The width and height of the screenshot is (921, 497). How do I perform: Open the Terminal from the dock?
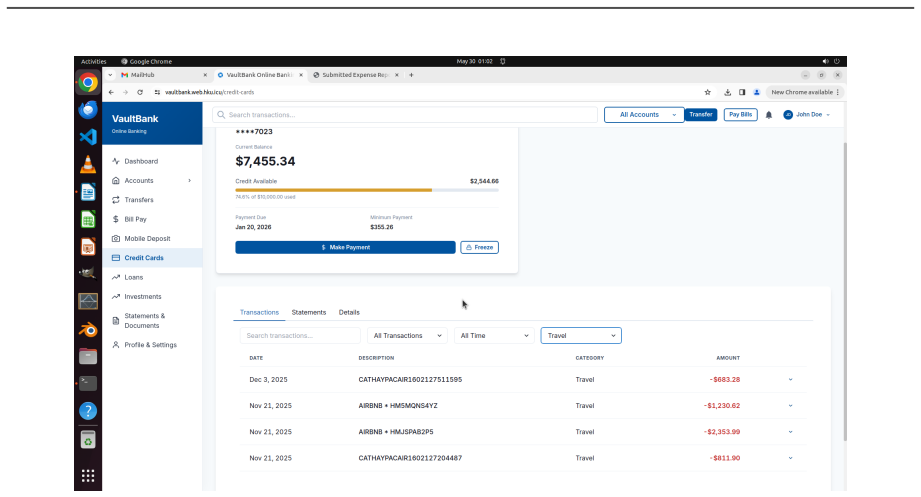coord(88,384)
